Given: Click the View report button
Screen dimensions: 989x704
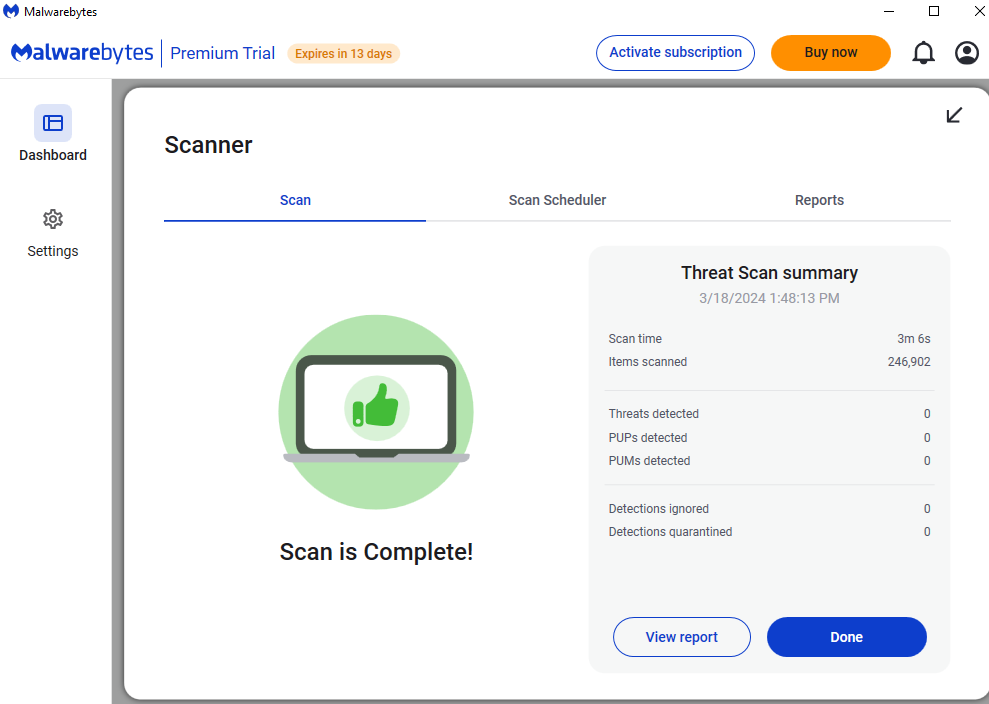Looking at the screenshot, I should 682,637.
